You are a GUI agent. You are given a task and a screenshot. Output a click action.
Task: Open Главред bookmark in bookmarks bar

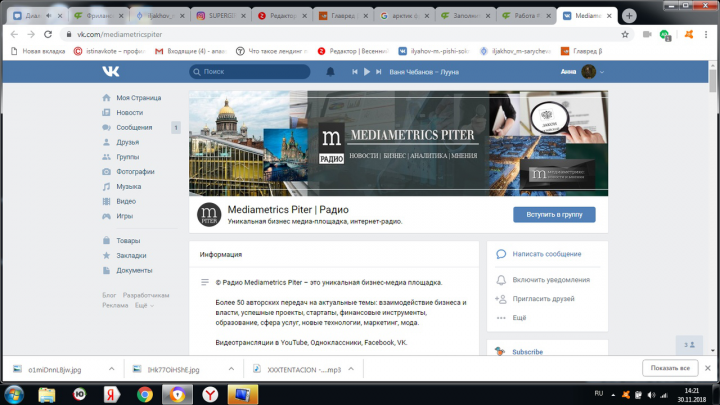[582, 51]
